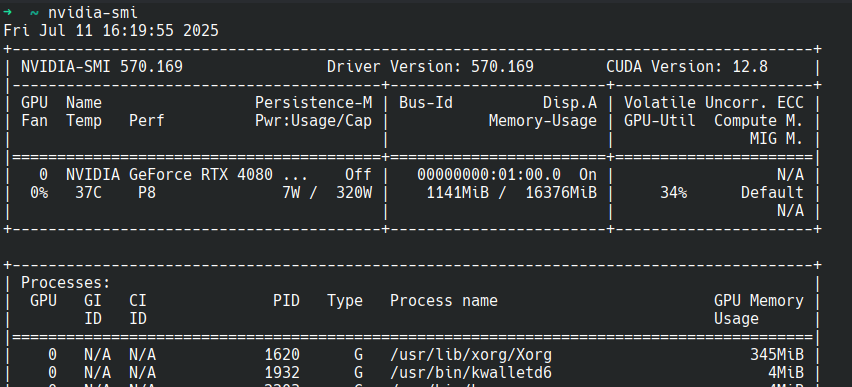The width and height of the screenshot is (852, 387).
Task: Click the green prompt arrow icon
Action: point(7,13)
